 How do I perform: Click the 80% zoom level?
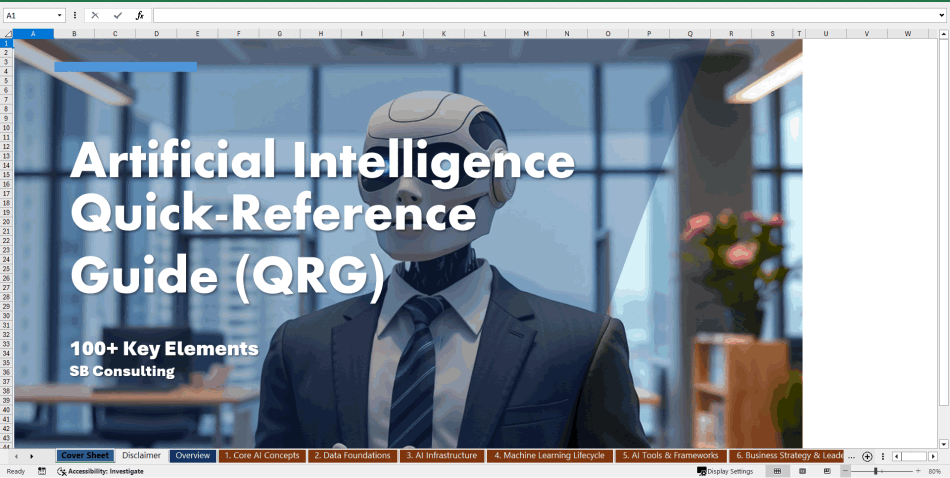pos(934,471)
